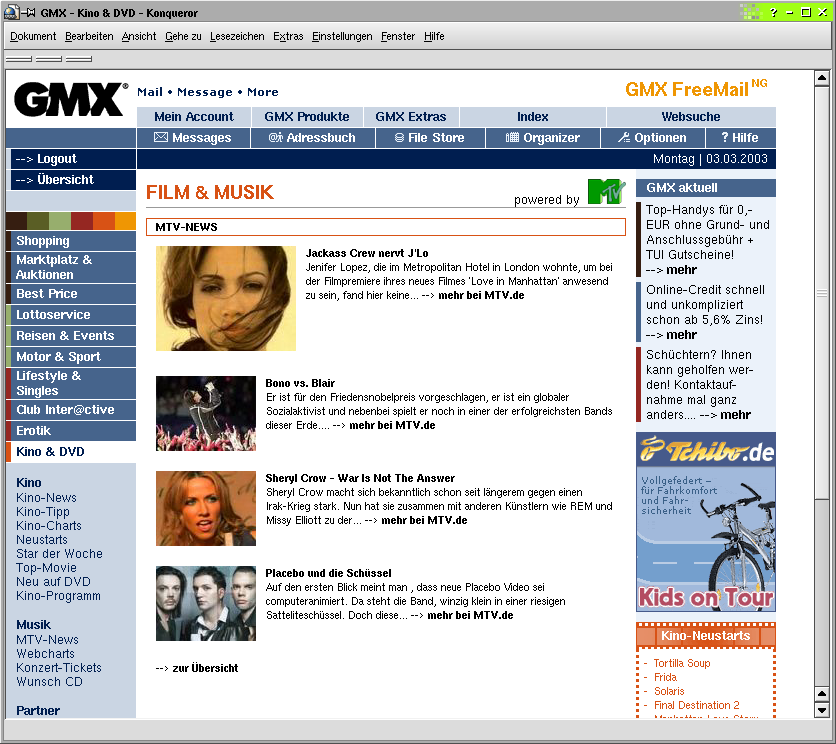Click the Konqueror window menu icon
The image size is (836, 744).
coord(11,12)
